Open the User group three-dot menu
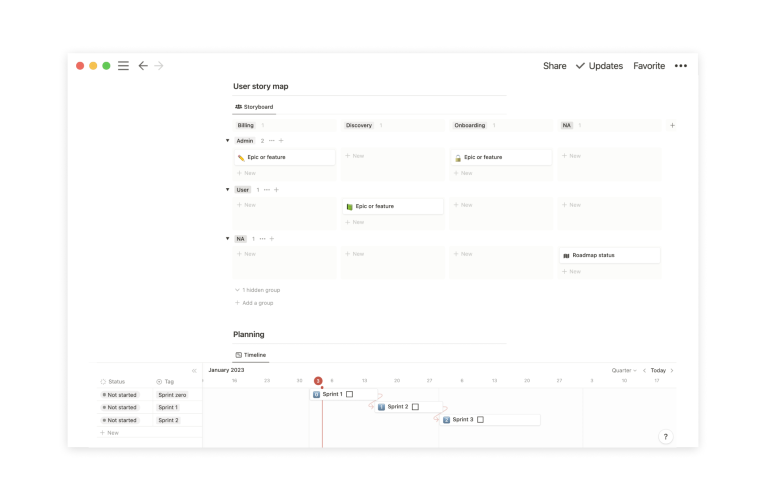 tap(267, 190)
